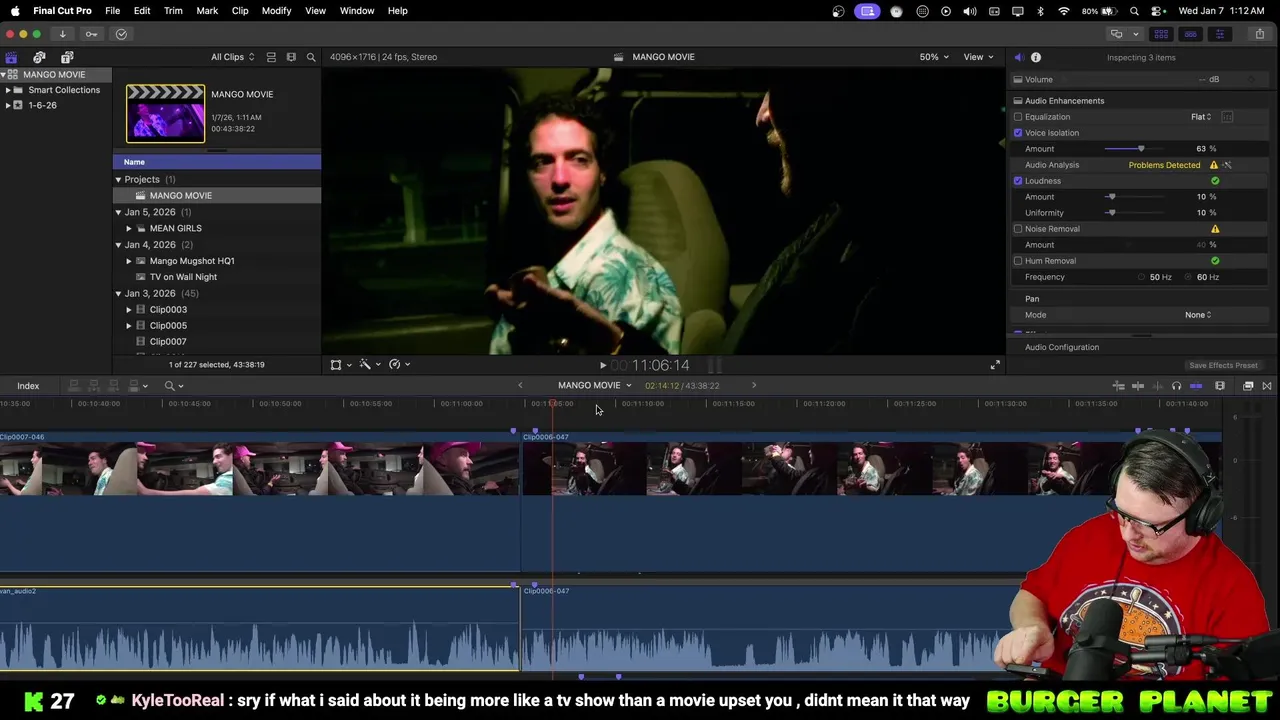The image size is (1280, 720).
Task: Open Background Tasks checkmark button
Action: pyautogui.click(x=121, y=34)
